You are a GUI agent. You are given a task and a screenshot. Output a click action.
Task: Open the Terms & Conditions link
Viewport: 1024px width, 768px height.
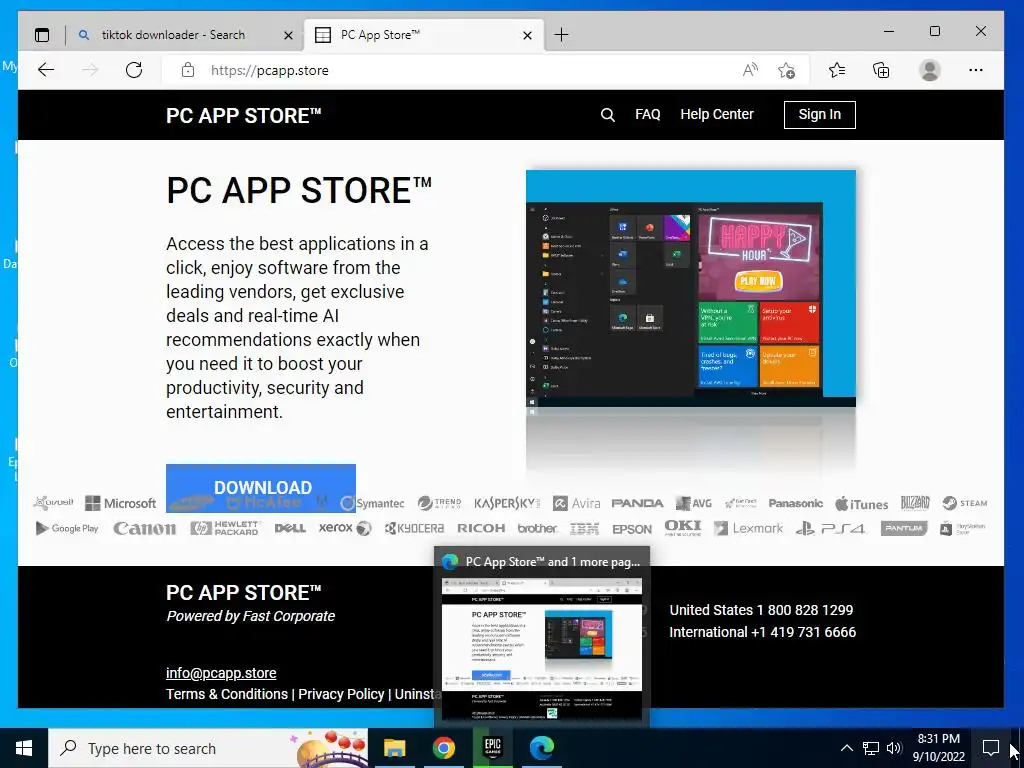tap(227, 694)
